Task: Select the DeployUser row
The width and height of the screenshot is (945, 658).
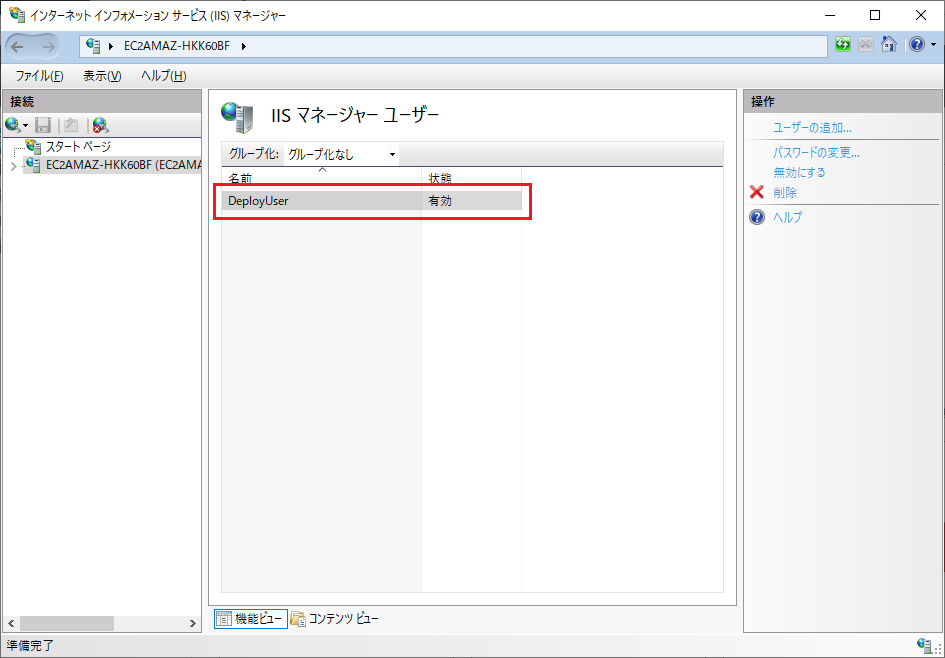Action: pos(372,201)
